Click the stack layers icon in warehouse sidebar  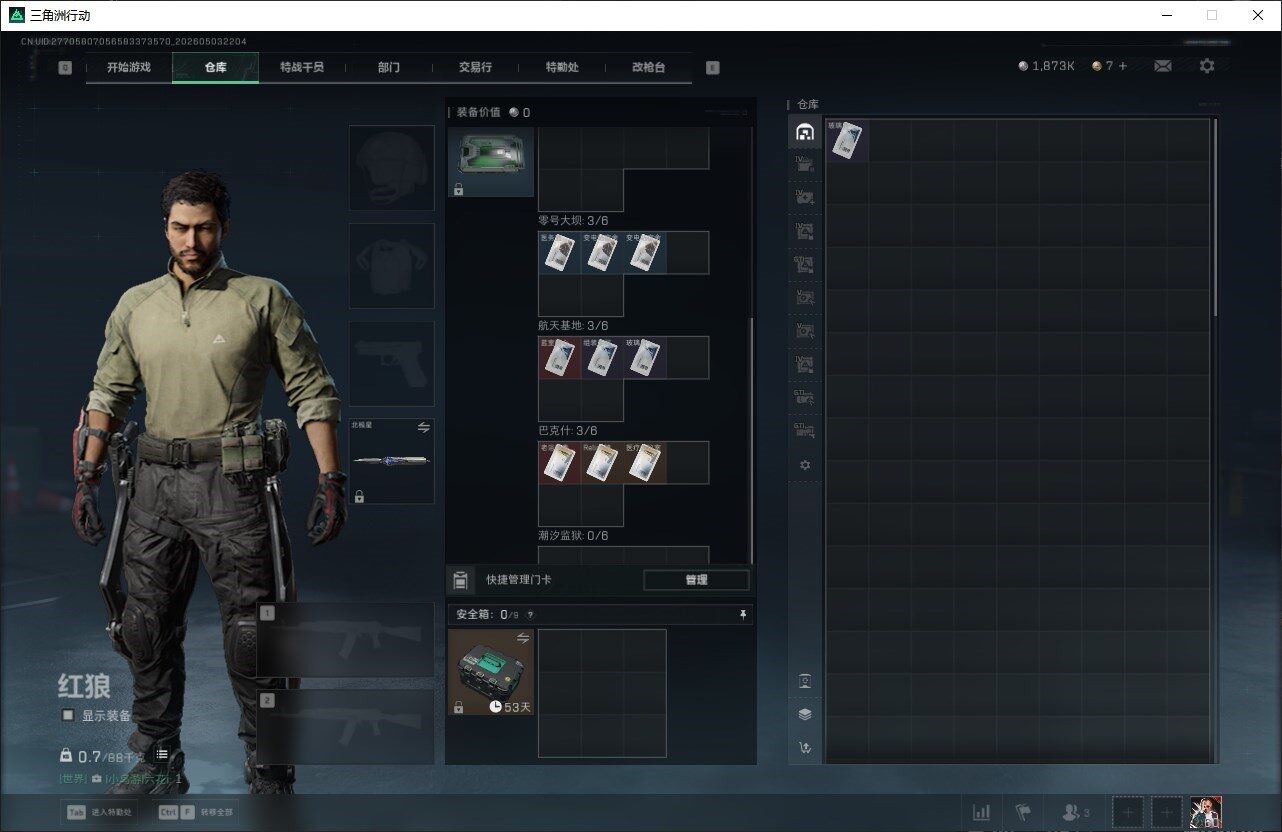tap(805, 714)
